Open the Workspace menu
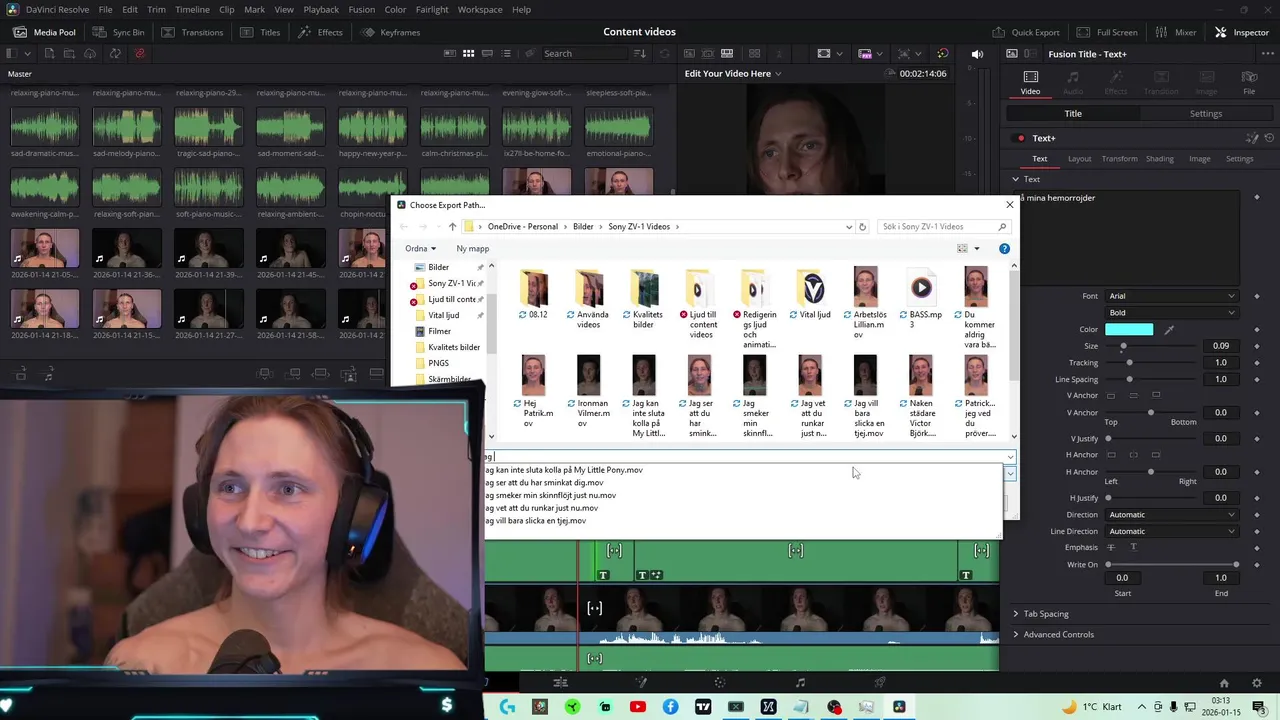The width and height of the screenshot is (1280, 720). pos(480,9)
